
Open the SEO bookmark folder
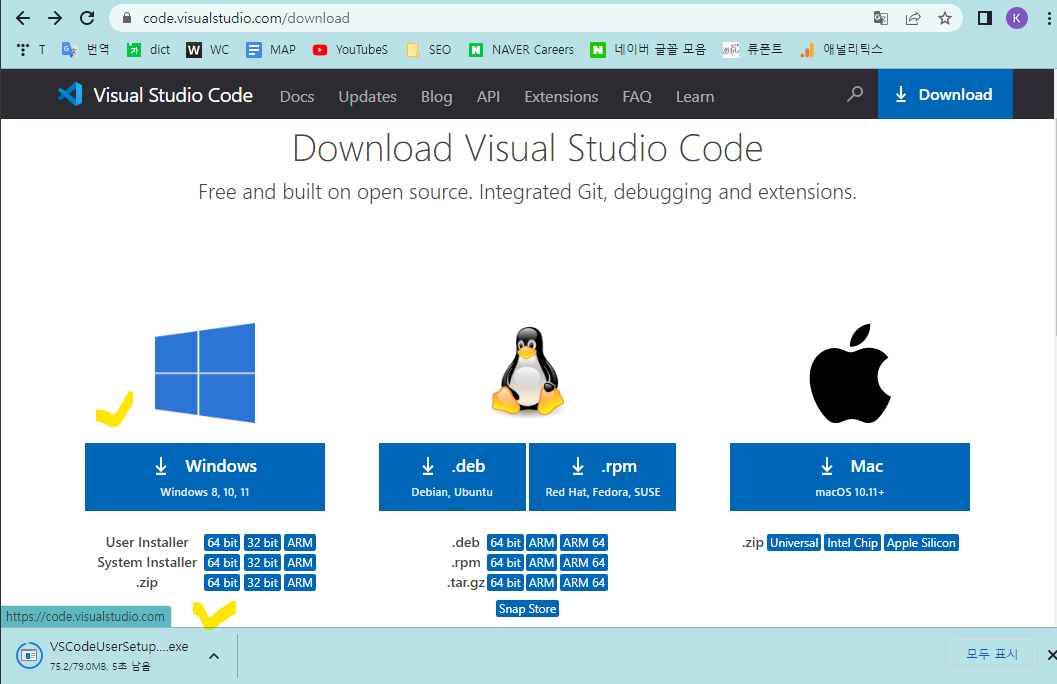point(429,49)
